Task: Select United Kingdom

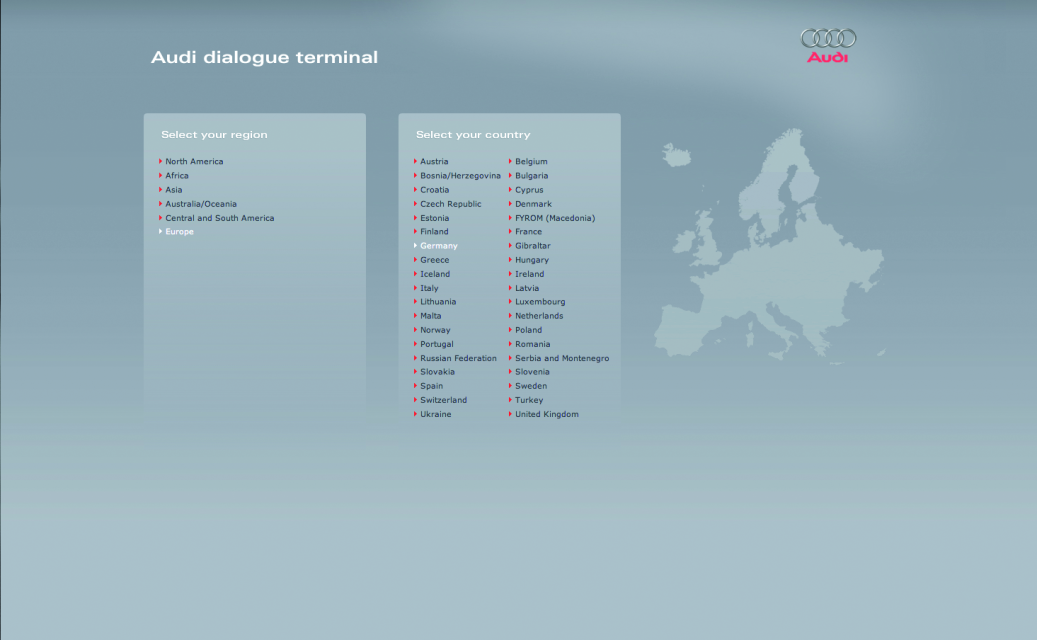Action: pos(546,414)
